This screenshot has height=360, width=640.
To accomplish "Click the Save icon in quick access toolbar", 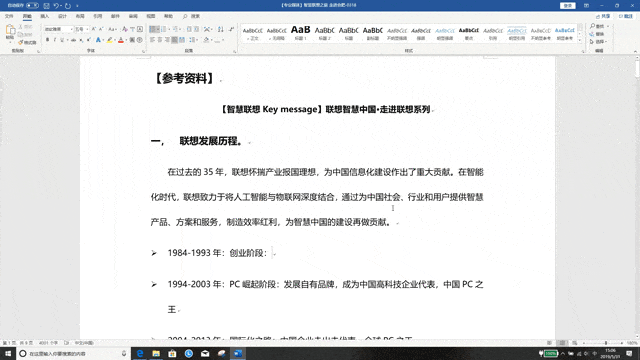I will click(46, 6).
